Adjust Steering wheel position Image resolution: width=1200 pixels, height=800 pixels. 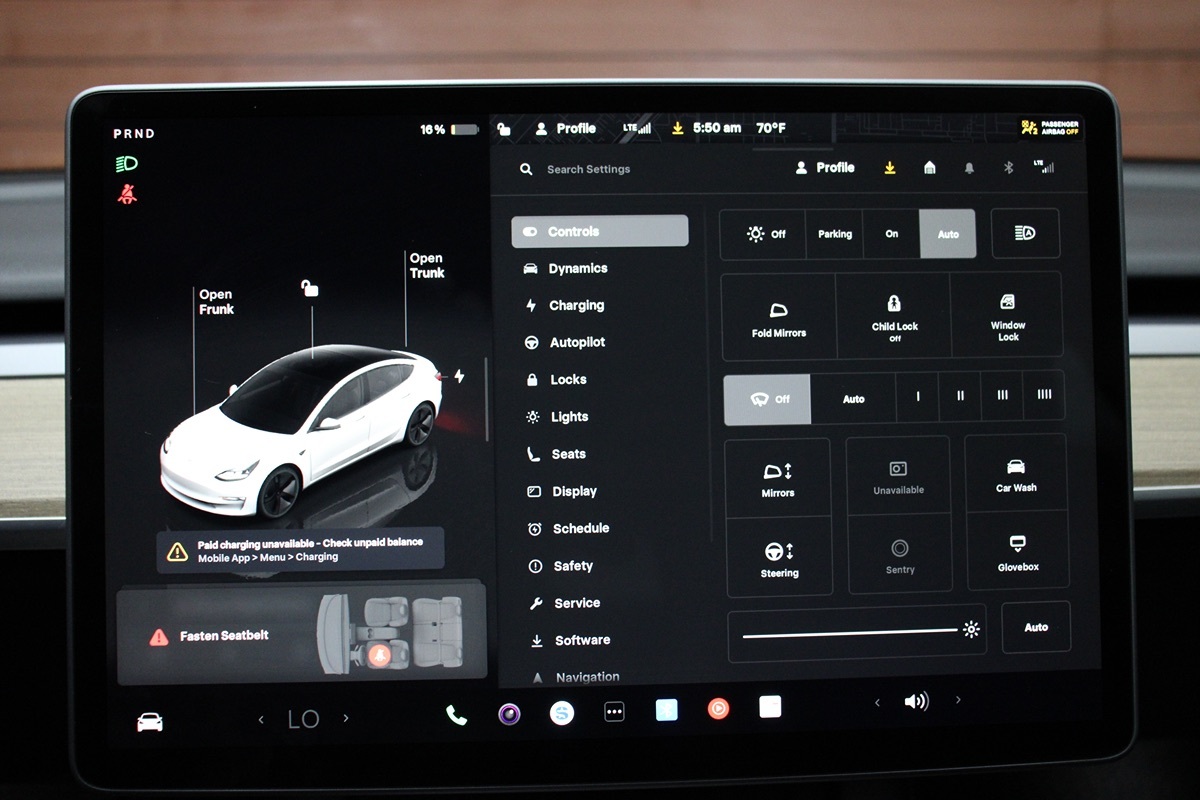[779, 557]
